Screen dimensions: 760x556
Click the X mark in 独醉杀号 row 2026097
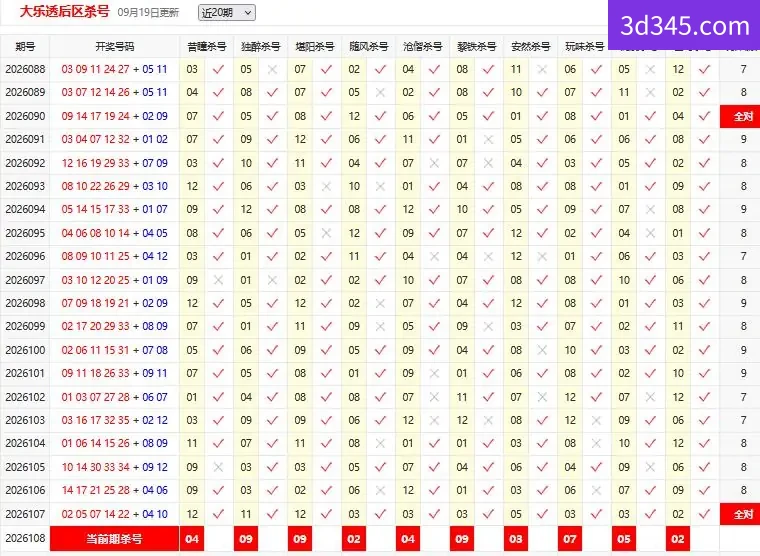click(272, 280)
